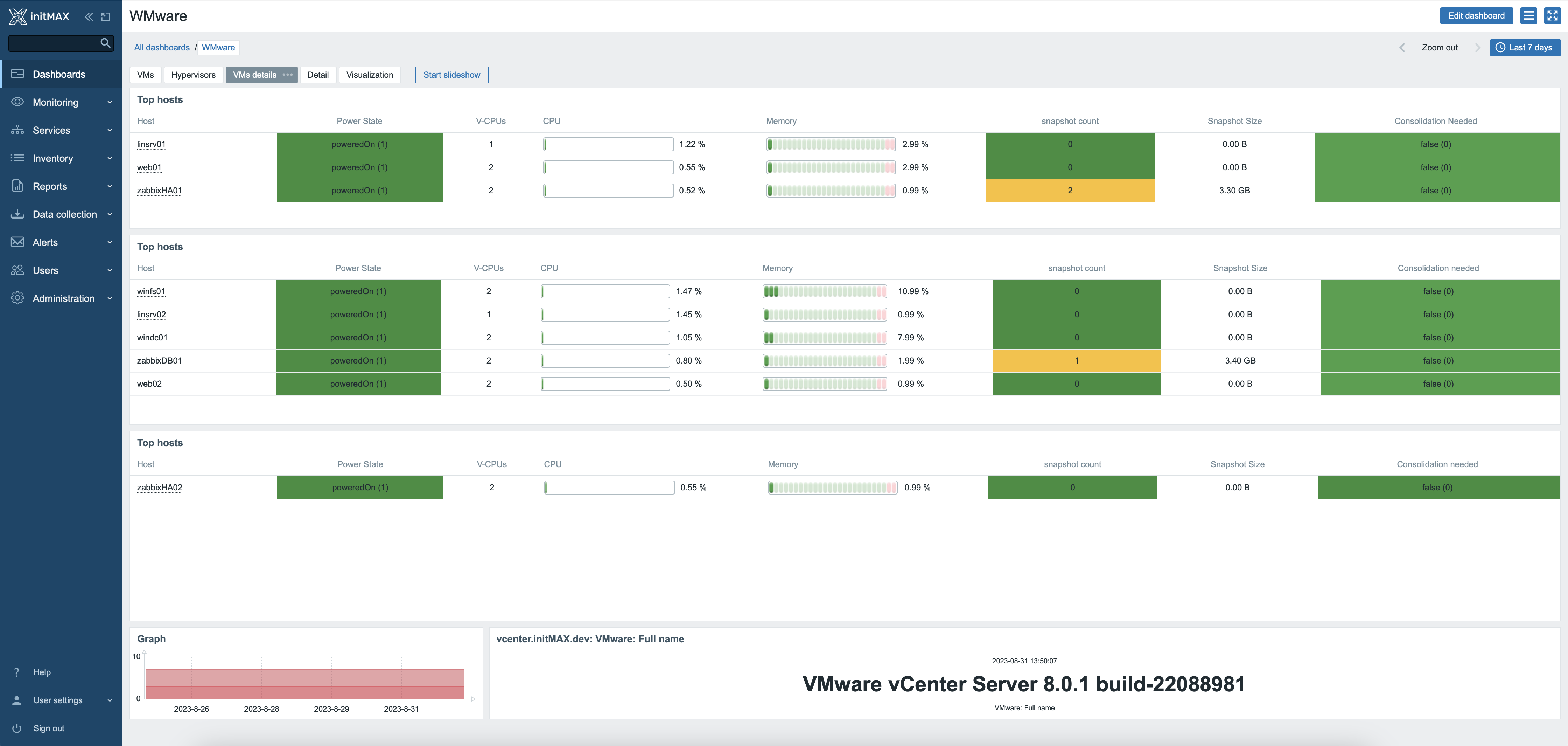The image size is (1568, 746).
Task: Open host linsrv01 link
Action: [x=152, y=144]
